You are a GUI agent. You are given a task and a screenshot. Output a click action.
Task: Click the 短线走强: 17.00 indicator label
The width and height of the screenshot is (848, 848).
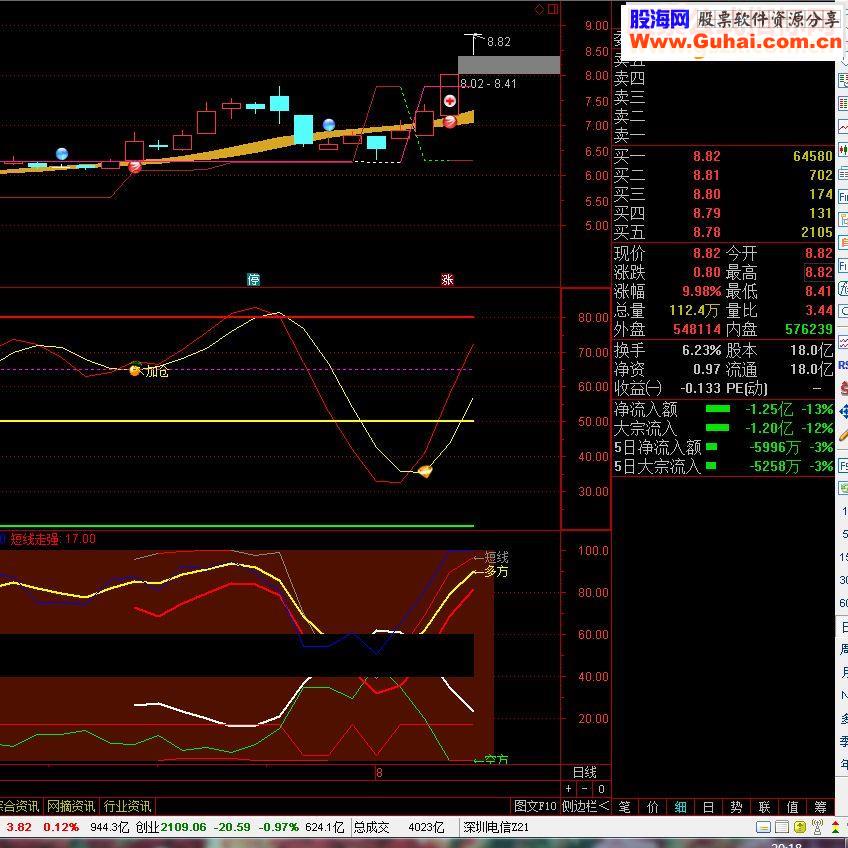53,539
